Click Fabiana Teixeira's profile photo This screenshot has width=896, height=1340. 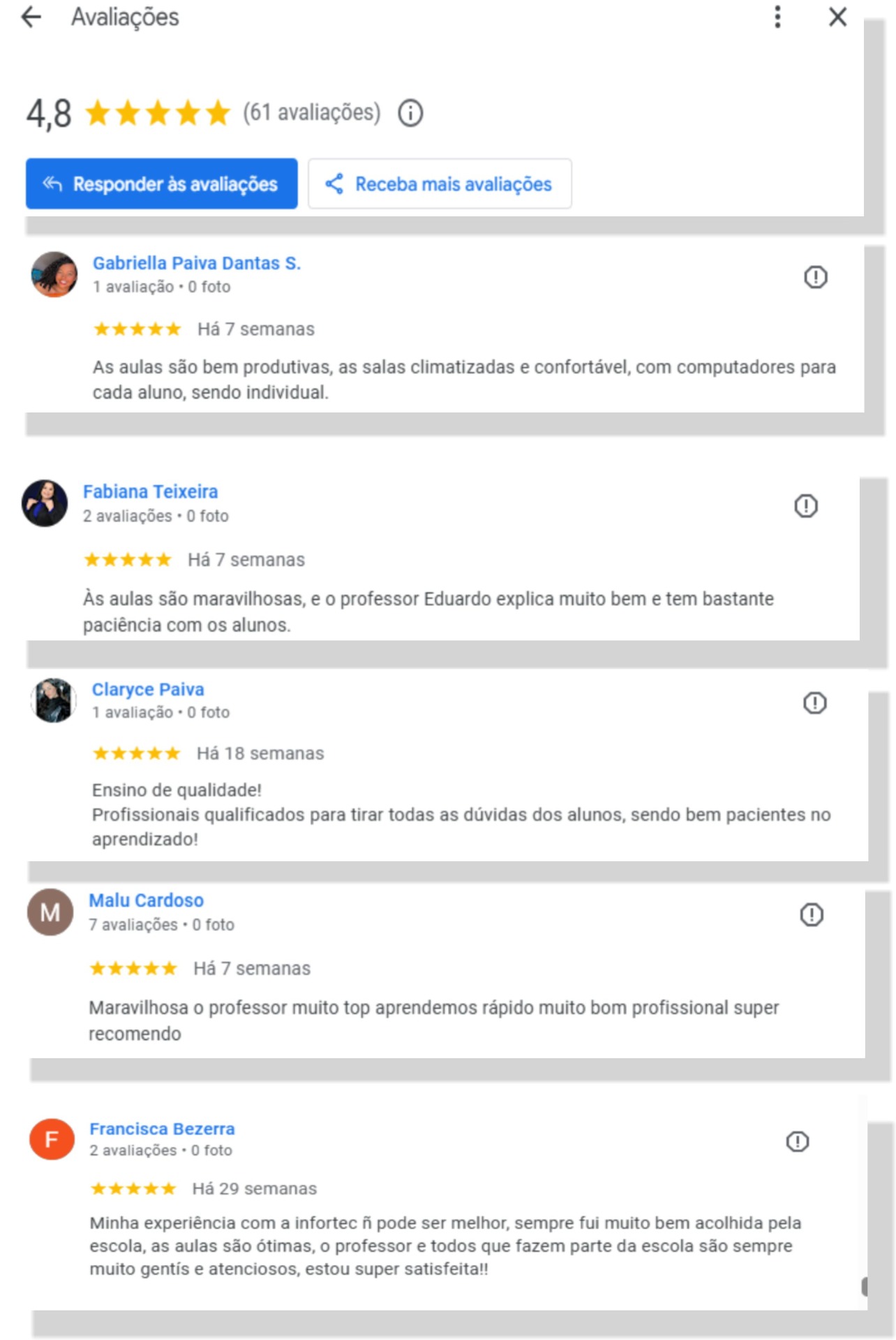click(45, 502)
